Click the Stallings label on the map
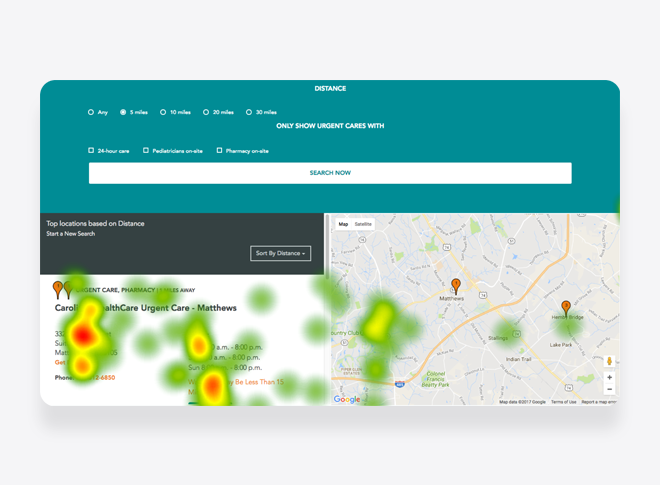 click(498, 338)
